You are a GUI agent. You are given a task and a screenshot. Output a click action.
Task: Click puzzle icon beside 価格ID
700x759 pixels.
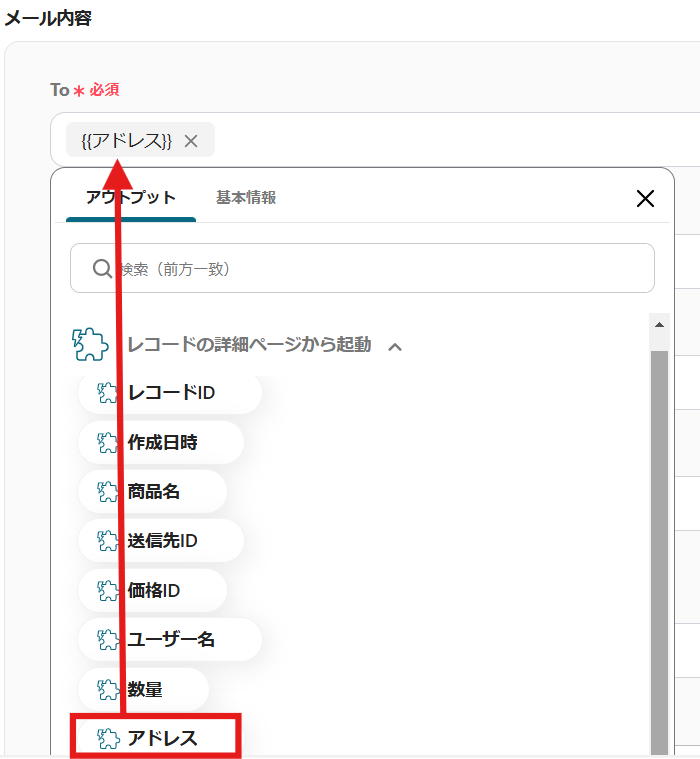click(107, 591)
